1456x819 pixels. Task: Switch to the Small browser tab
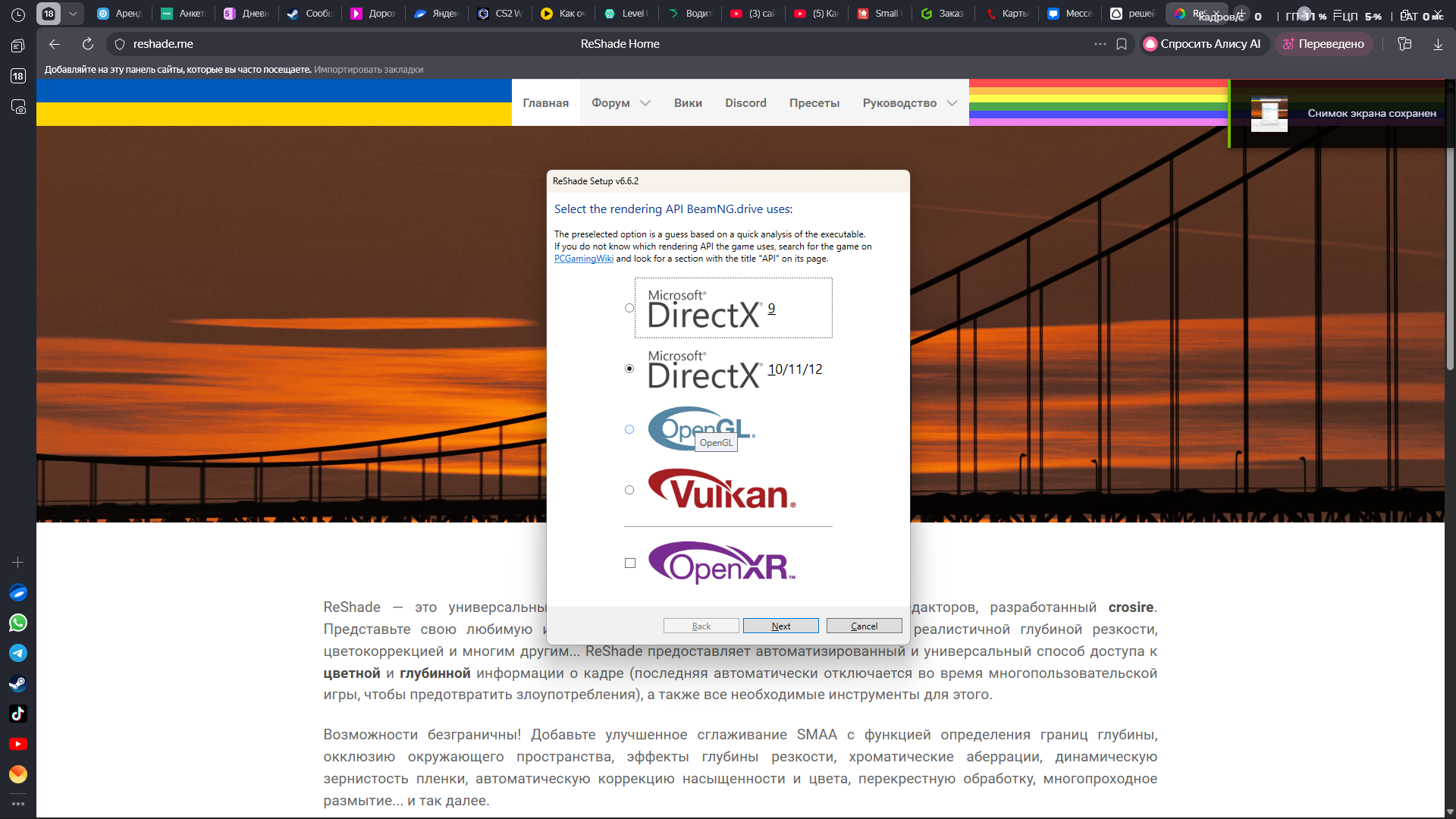pos(879,14)
